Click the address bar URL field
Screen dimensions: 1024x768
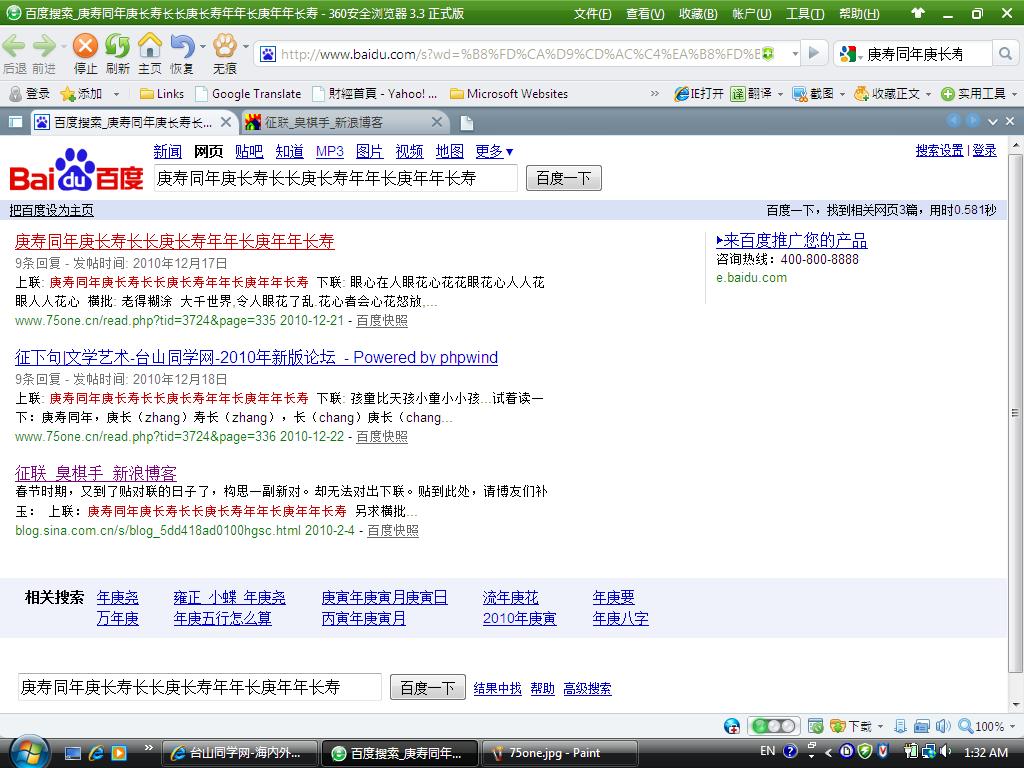pyautogui.click(x=520, y=54)
